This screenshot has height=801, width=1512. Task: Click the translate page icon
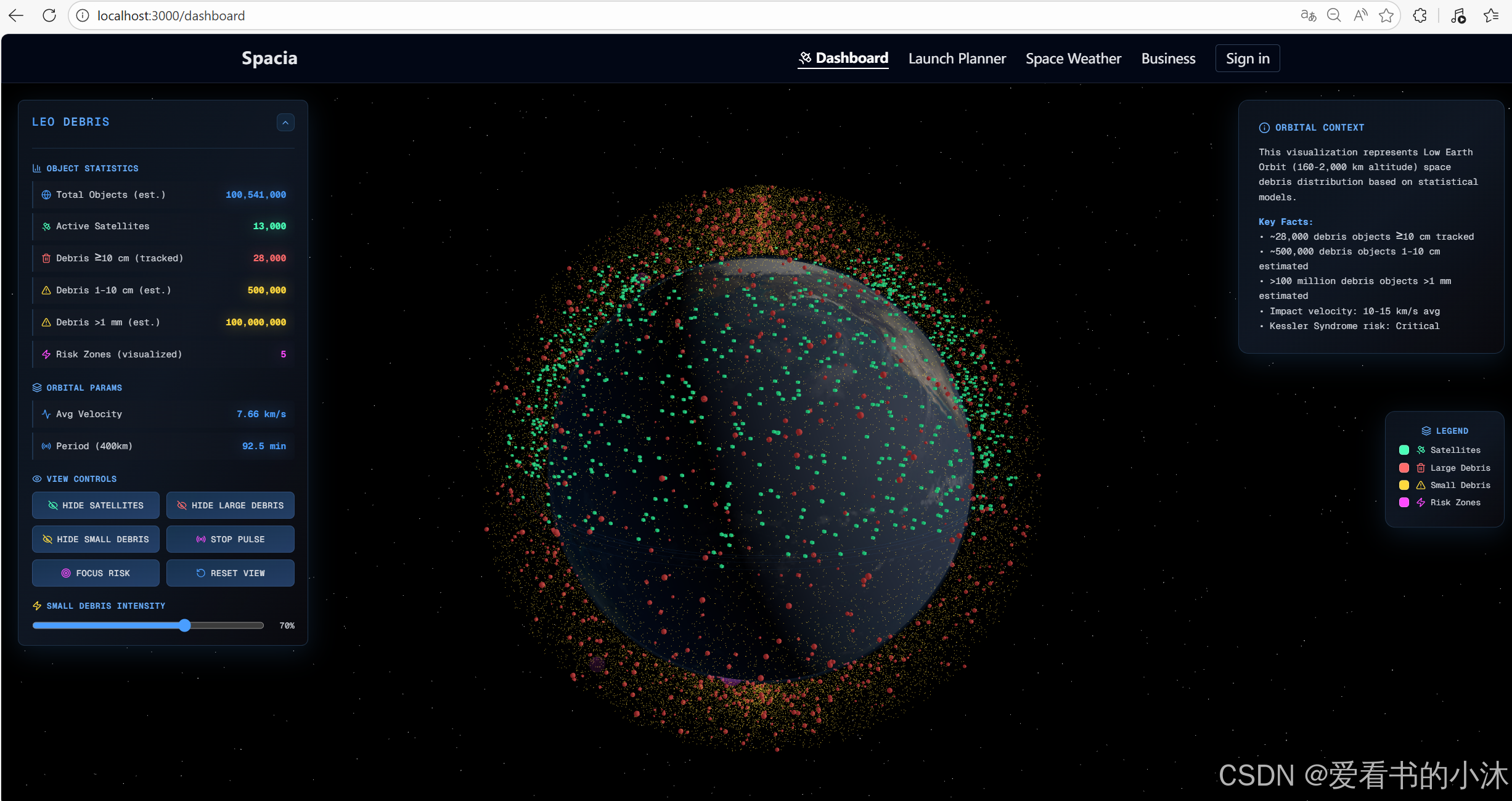click(1308, 15)
